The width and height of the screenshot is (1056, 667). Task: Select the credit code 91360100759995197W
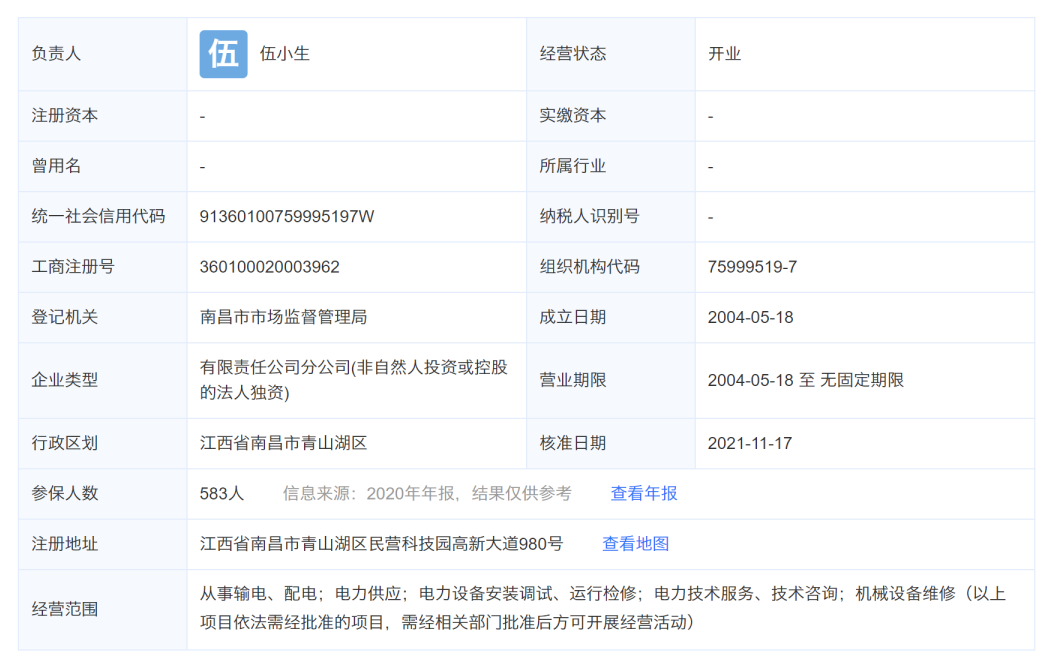(287, 217)
